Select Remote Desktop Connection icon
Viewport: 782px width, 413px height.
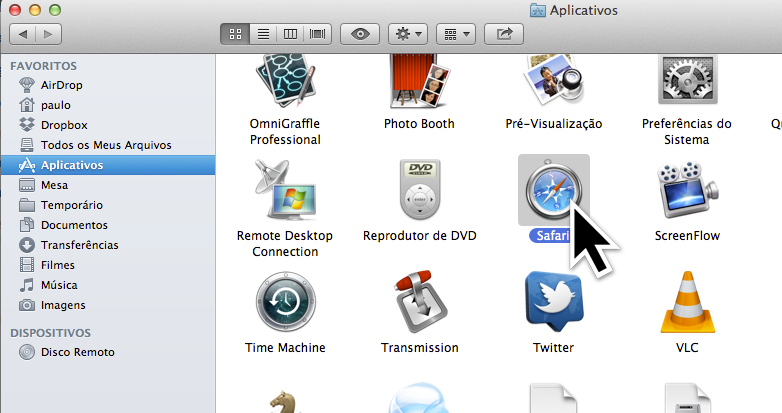tap(285, 190)
